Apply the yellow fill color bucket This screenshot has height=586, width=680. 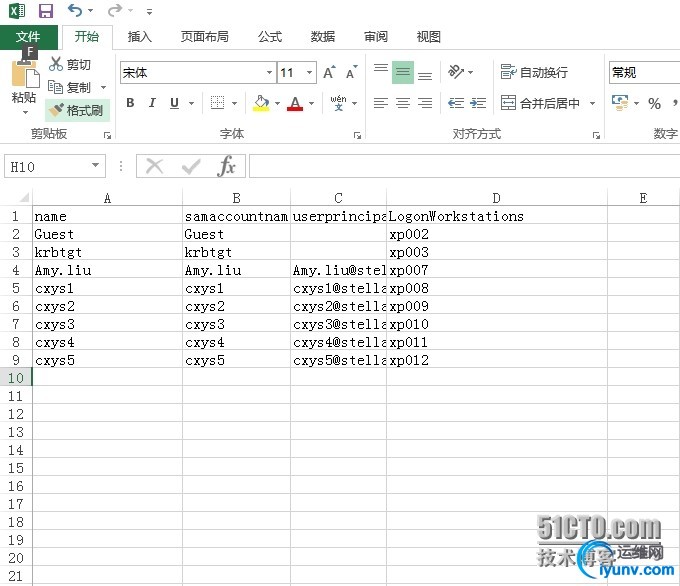tap(261, 103)
